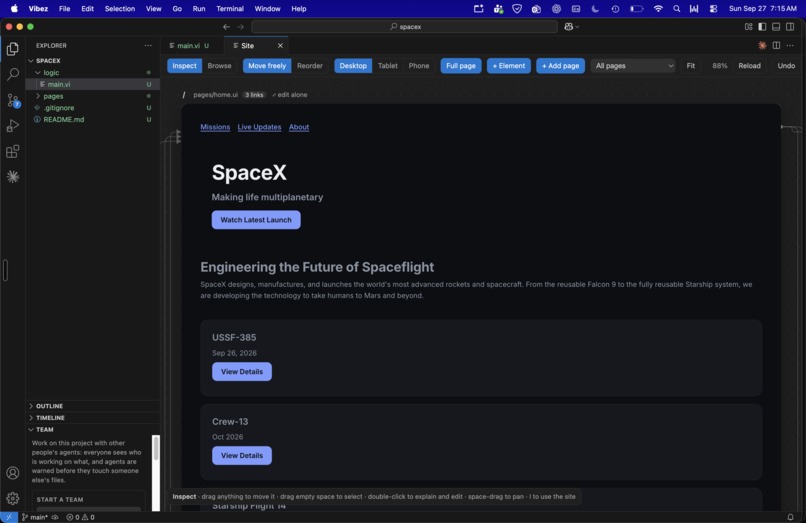Open Source Control view with badge
The height and width of the screenshot is (523, 806).
(x=13, y=100)
